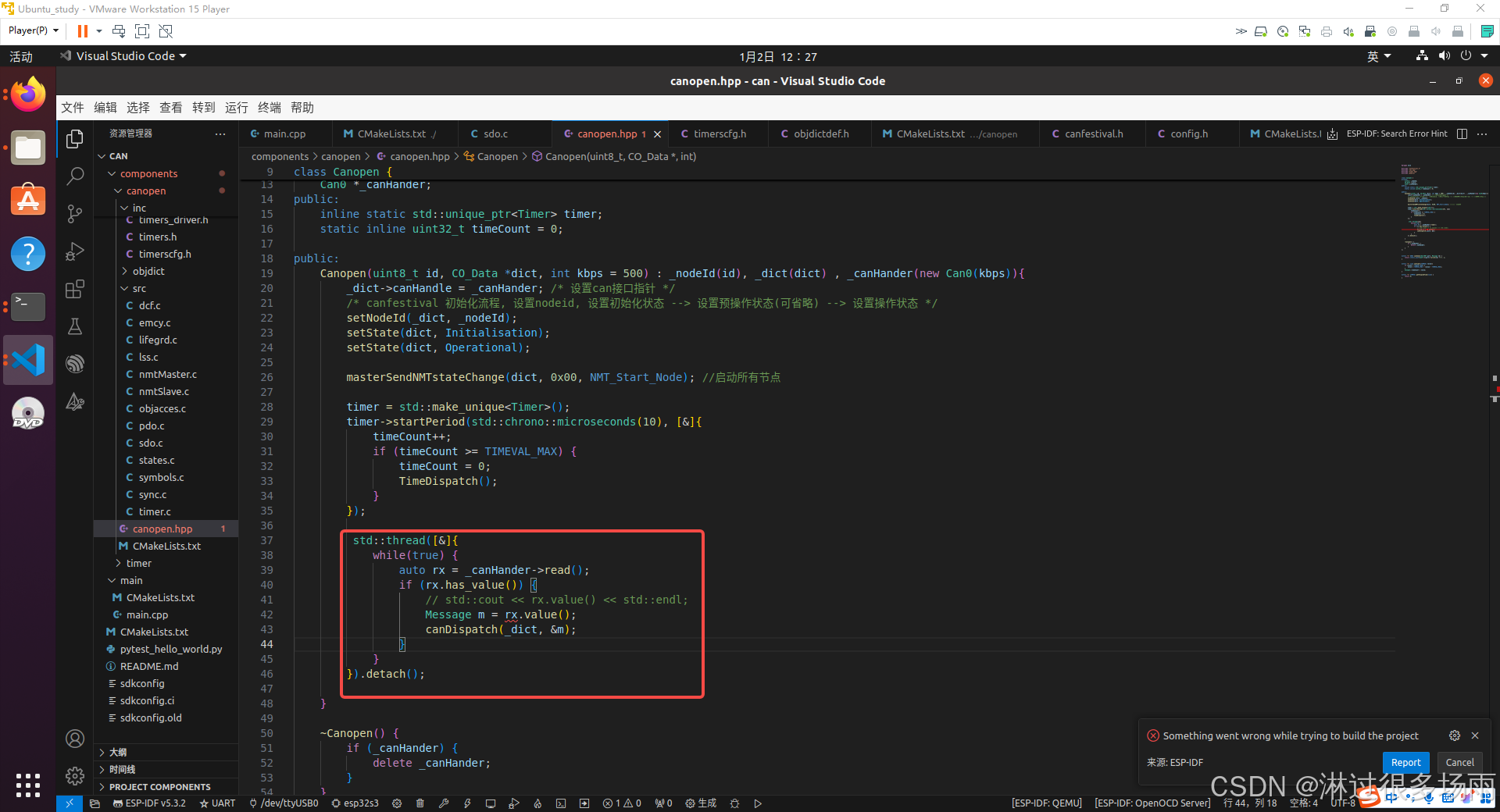Image resolution: width=1500 pixels, height=812 pixels.
Task: Click the build, flash and monitor flame icon
Action: [537, 803]
